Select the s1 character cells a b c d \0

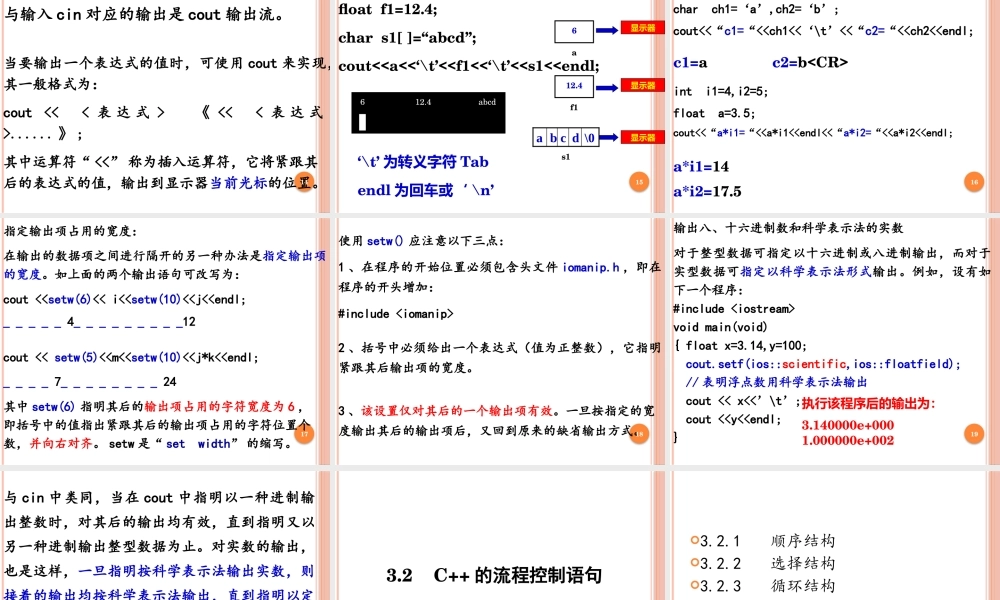click(565, 137)
